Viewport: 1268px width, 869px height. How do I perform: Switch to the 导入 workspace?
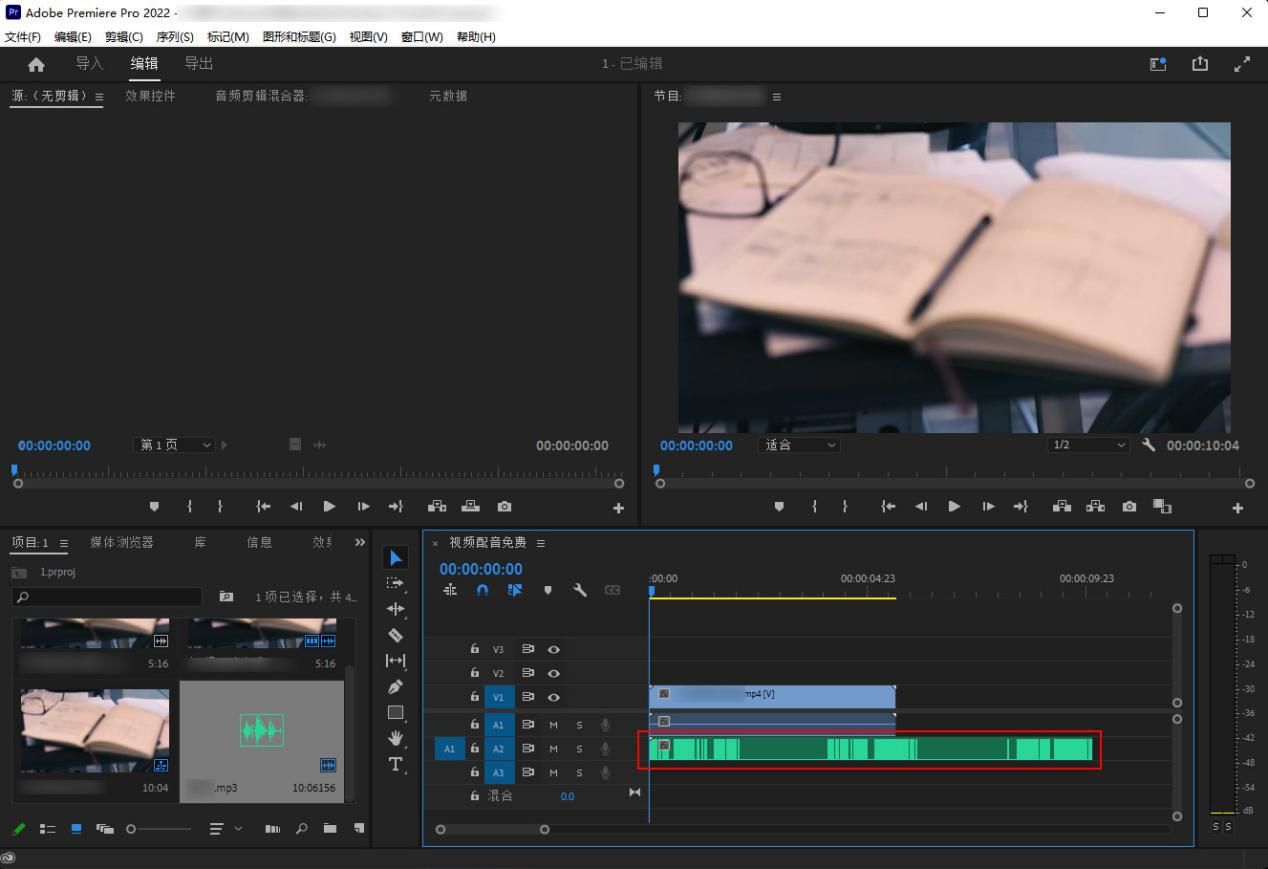click(89, 64)
